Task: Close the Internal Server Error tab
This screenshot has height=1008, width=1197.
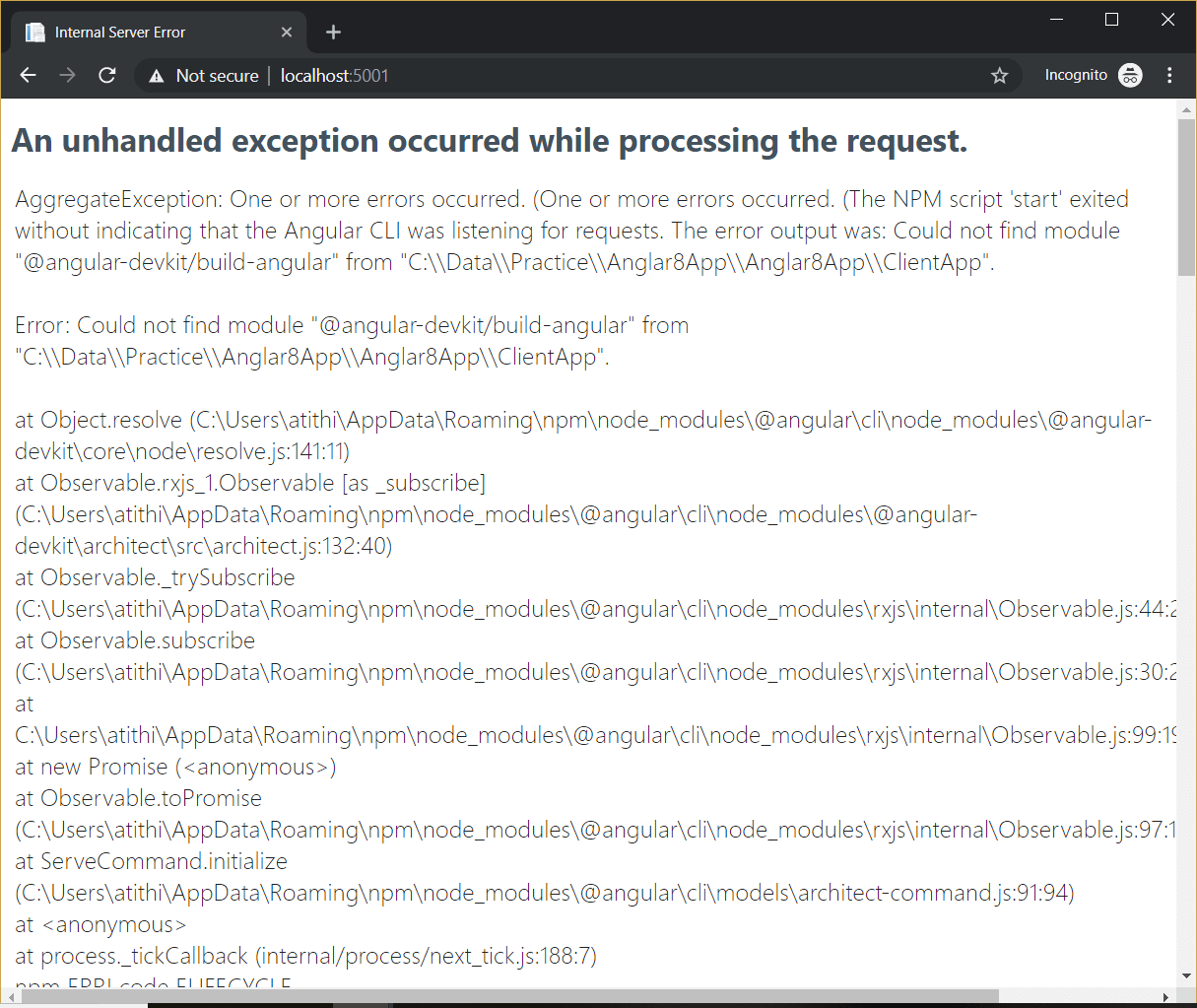Action: 286,32
